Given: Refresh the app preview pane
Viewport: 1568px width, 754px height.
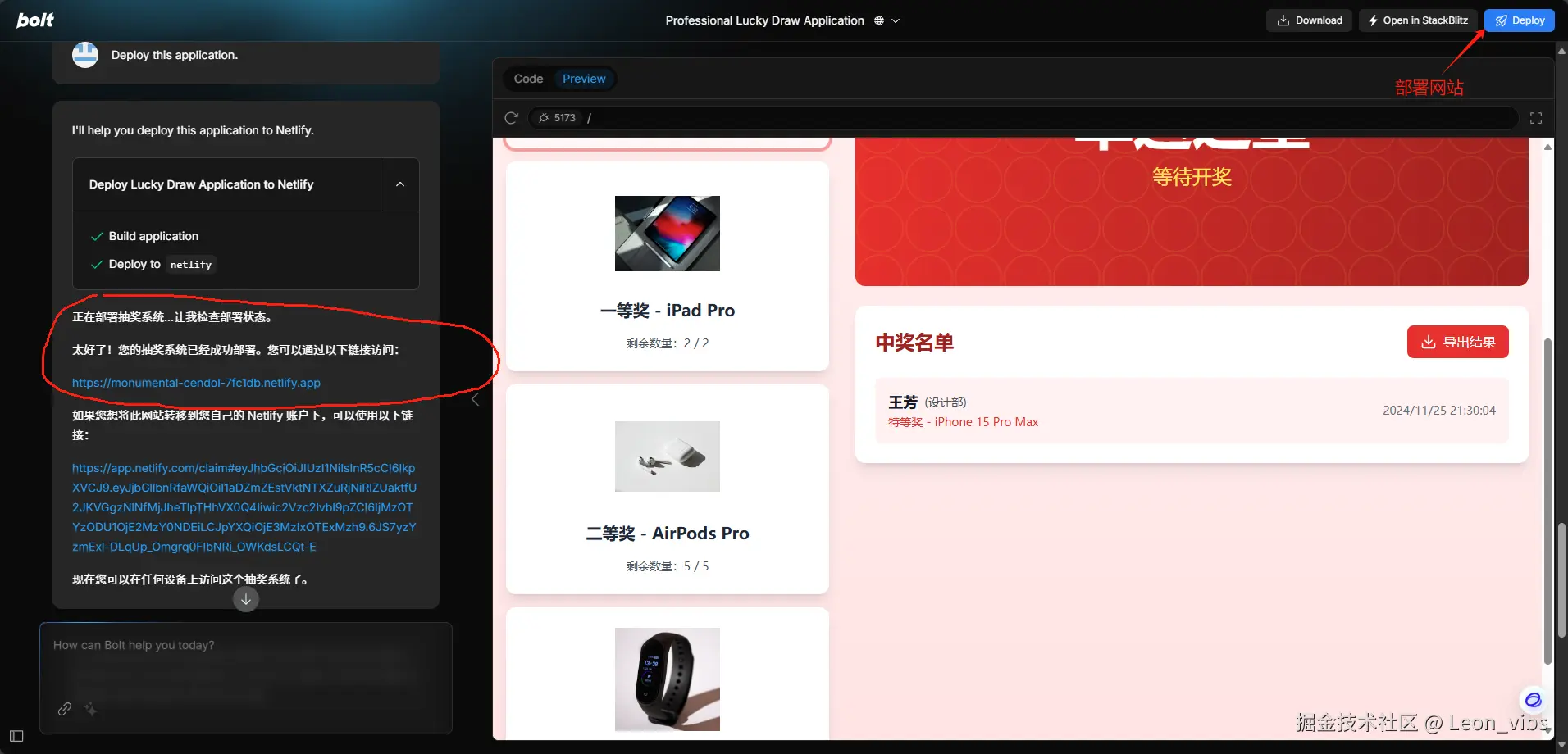Looking at the screenshot, I should tap(512, 117).
